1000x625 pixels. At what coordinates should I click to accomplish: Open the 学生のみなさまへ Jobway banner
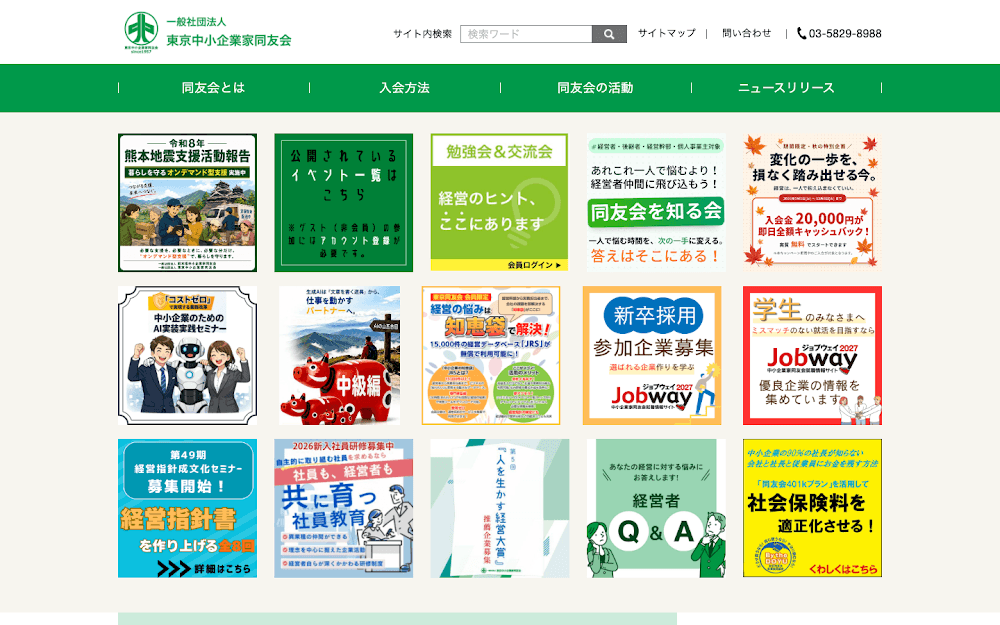(812, 355)
